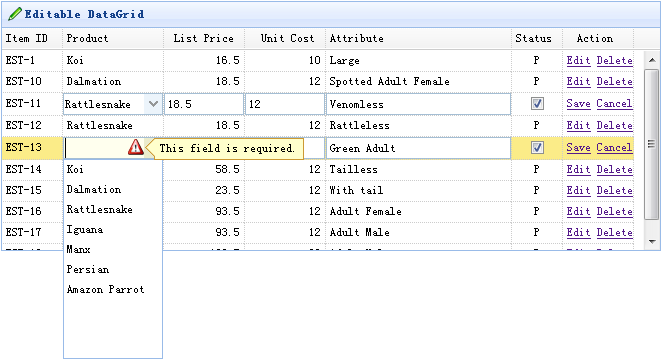This screenshot has height=363, width=663.
Task: Toggle the Status checkbox in EST-13 row
Action: click(537, 148)
